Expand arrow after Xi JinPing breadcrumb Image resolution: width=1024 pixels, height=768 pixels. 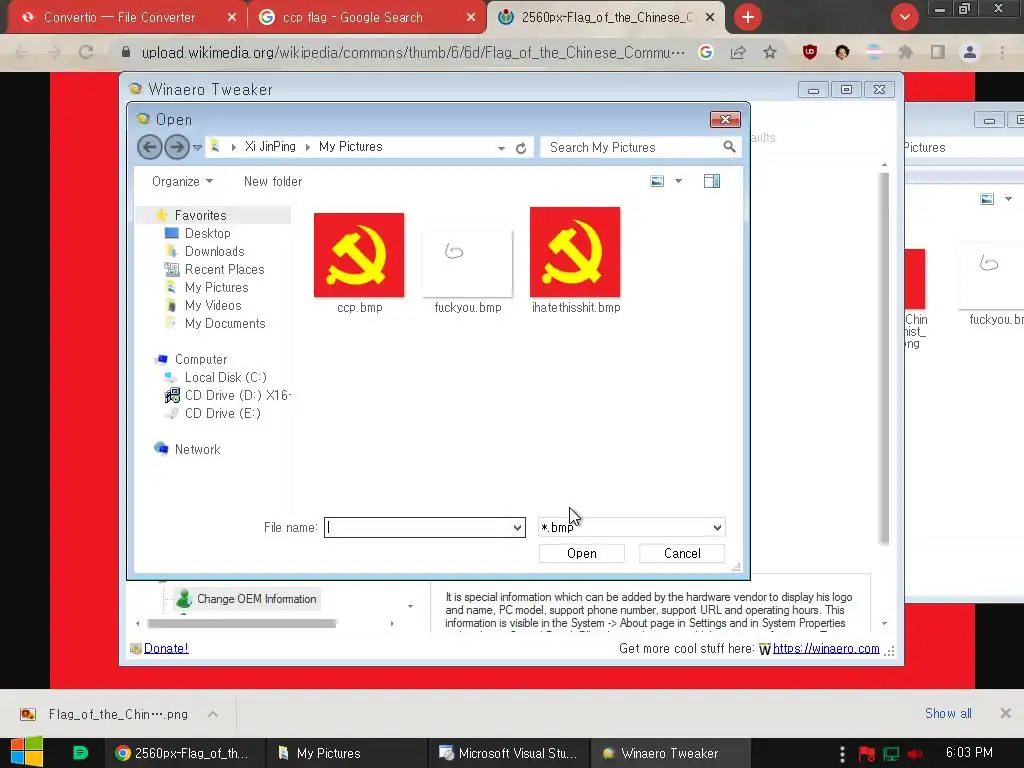pos(308,147)
